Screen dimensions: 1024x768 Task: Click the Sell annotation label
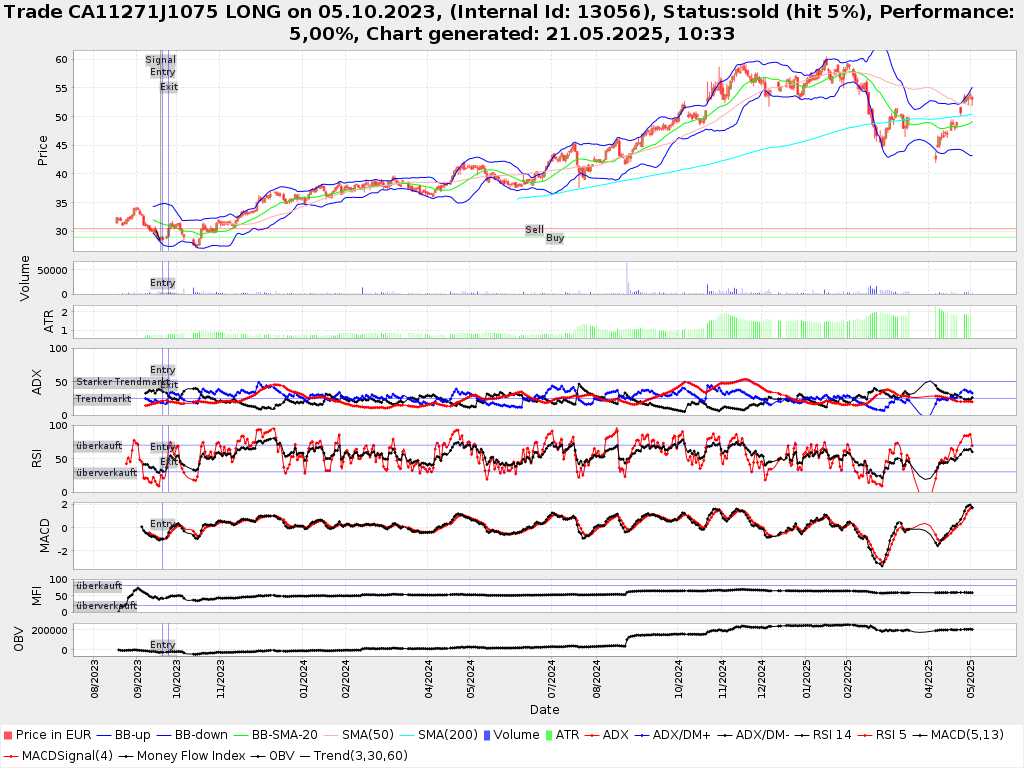535,229
